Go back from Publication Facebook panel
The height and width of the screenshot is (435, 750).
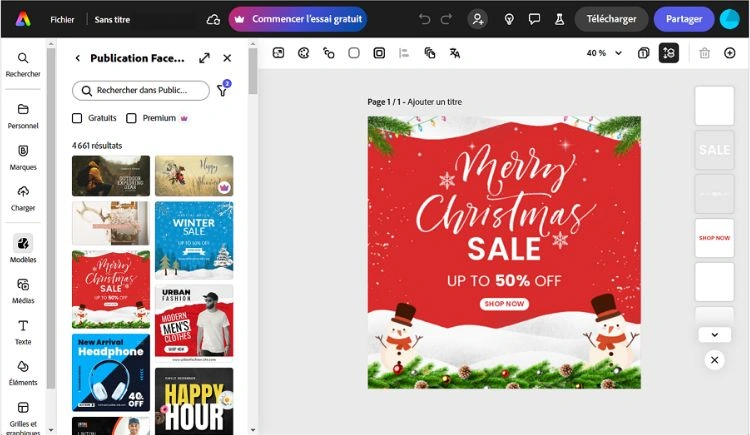point(77,58)
